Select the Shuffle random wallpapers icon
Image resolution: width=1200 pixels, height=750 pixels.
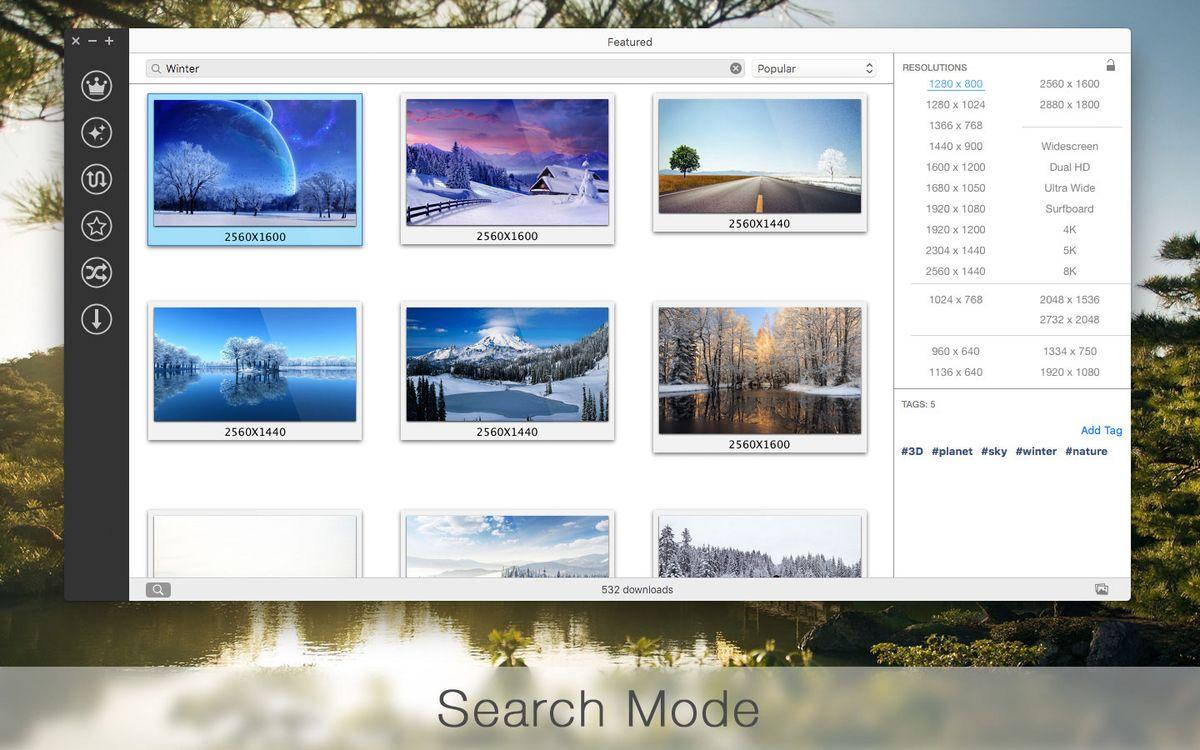(x=96, y=273)
